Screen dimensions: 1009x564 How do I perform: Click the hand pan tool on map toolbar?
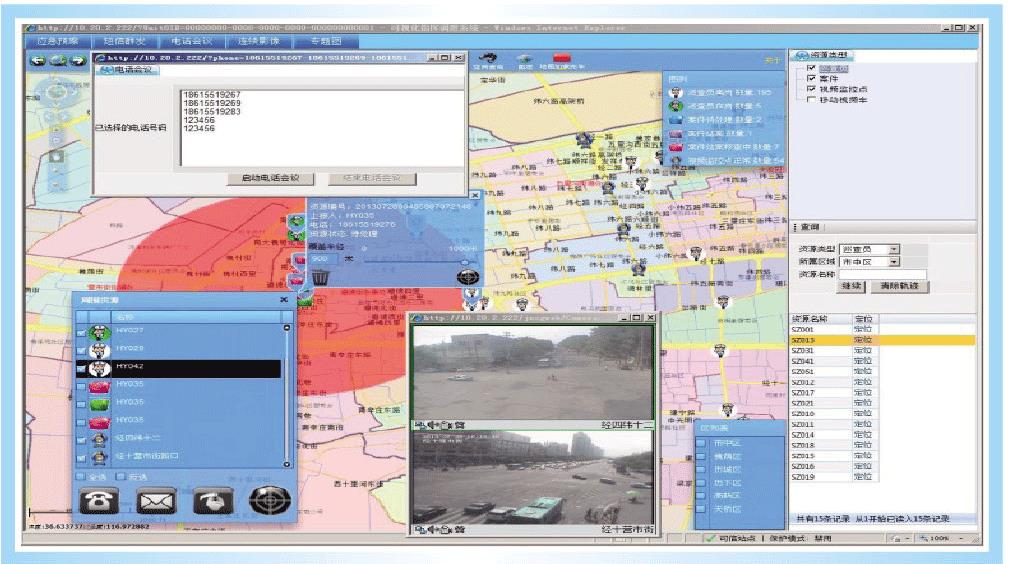click(x=57, y=156)
